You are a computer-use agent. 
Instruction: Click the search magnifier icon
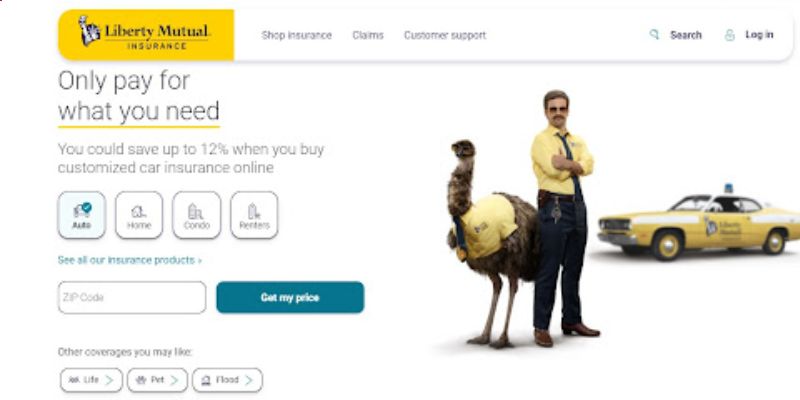coord(654,35)
